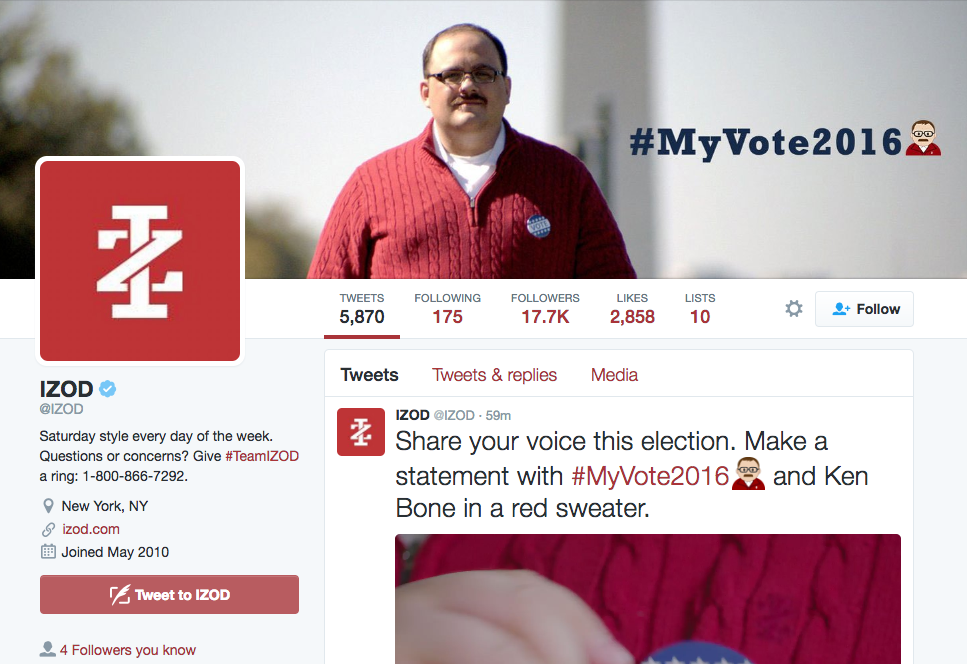Image resolution: width=967 pixels, height=664 pixels.
Task: Click the Tweets count 5,870
Action: pyautogui.click(x=361, y=309)
